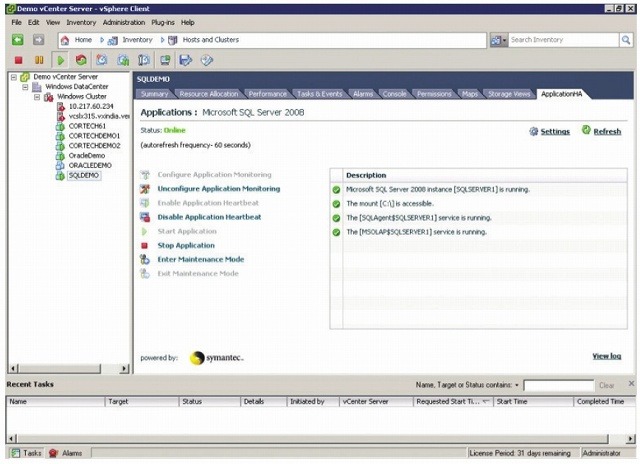Click the Take Snapshot toolbar icon

pyautogui.click(x=102, y=60)
